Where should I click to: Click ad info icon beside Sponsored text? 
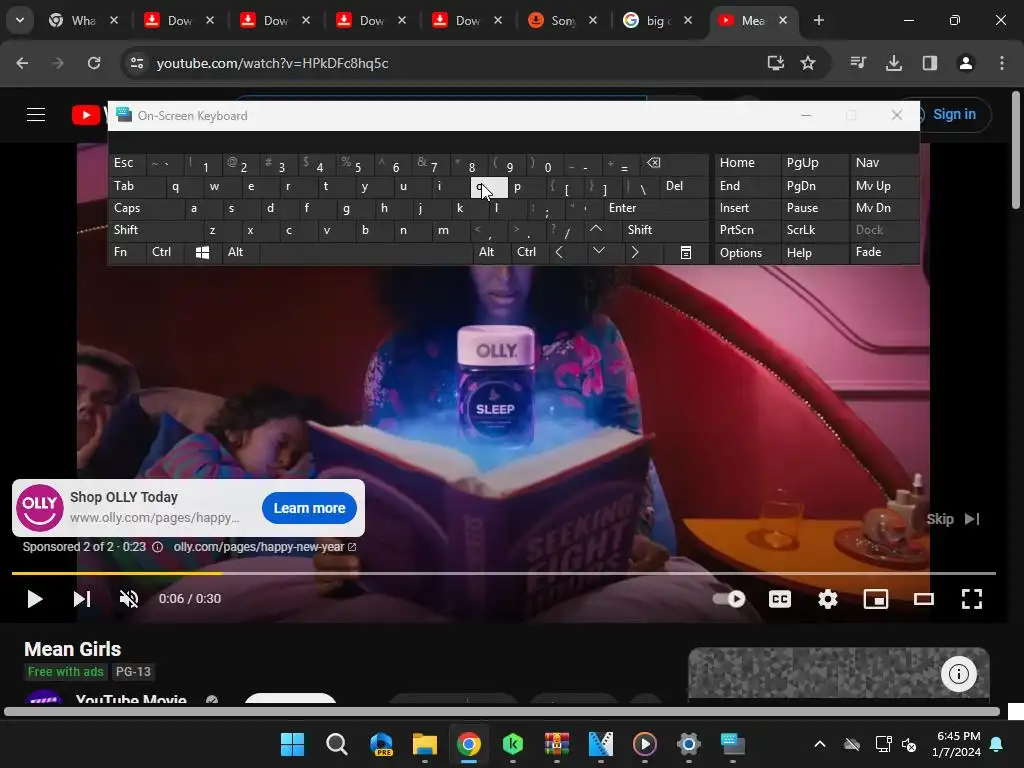coord(157,547)
